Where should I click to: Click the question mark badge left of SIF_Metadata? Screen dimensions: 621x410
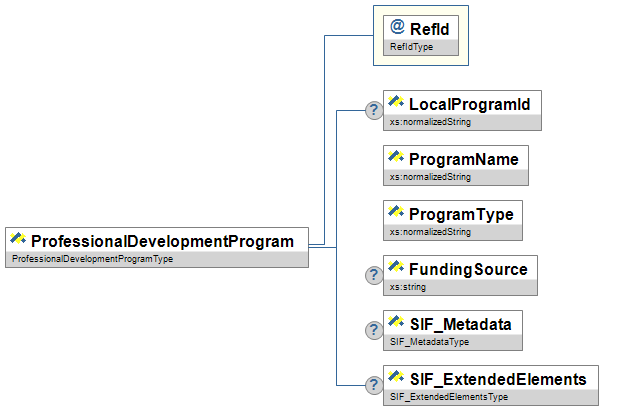(374, 331)
